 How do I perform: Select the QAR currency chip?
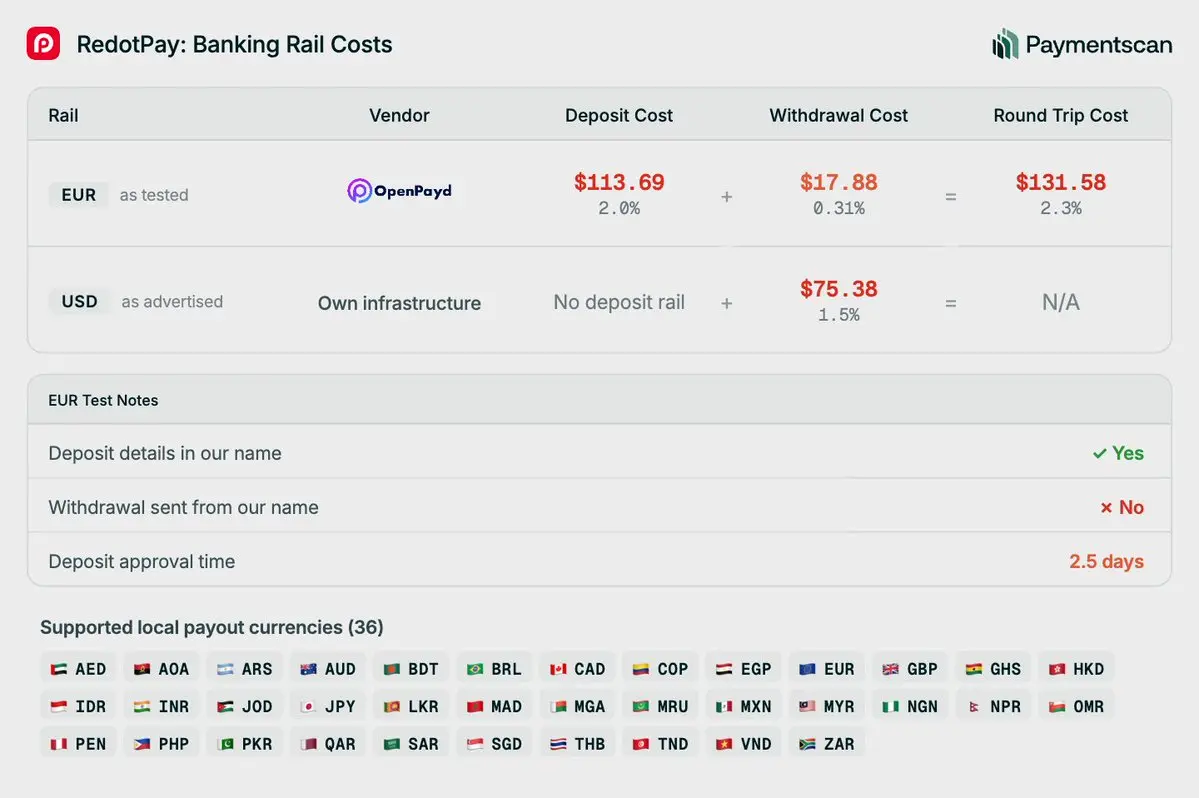pyautogui.click(x=328, y=744)
